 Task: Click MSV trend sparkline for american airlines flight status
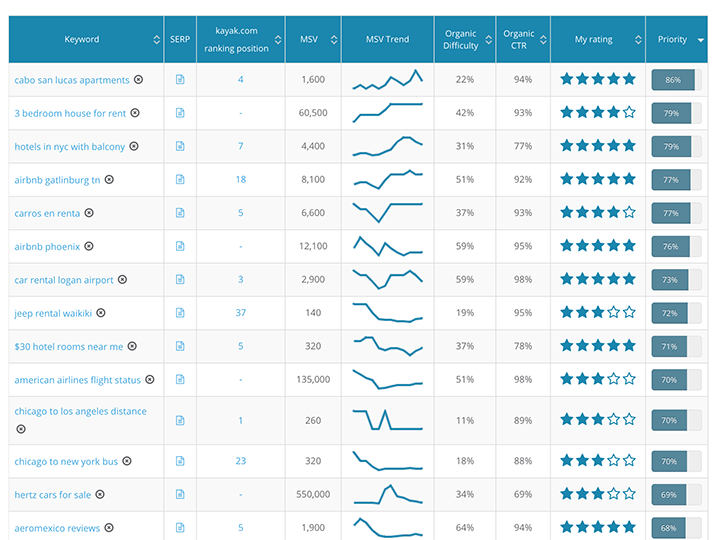tap(388, 380)
